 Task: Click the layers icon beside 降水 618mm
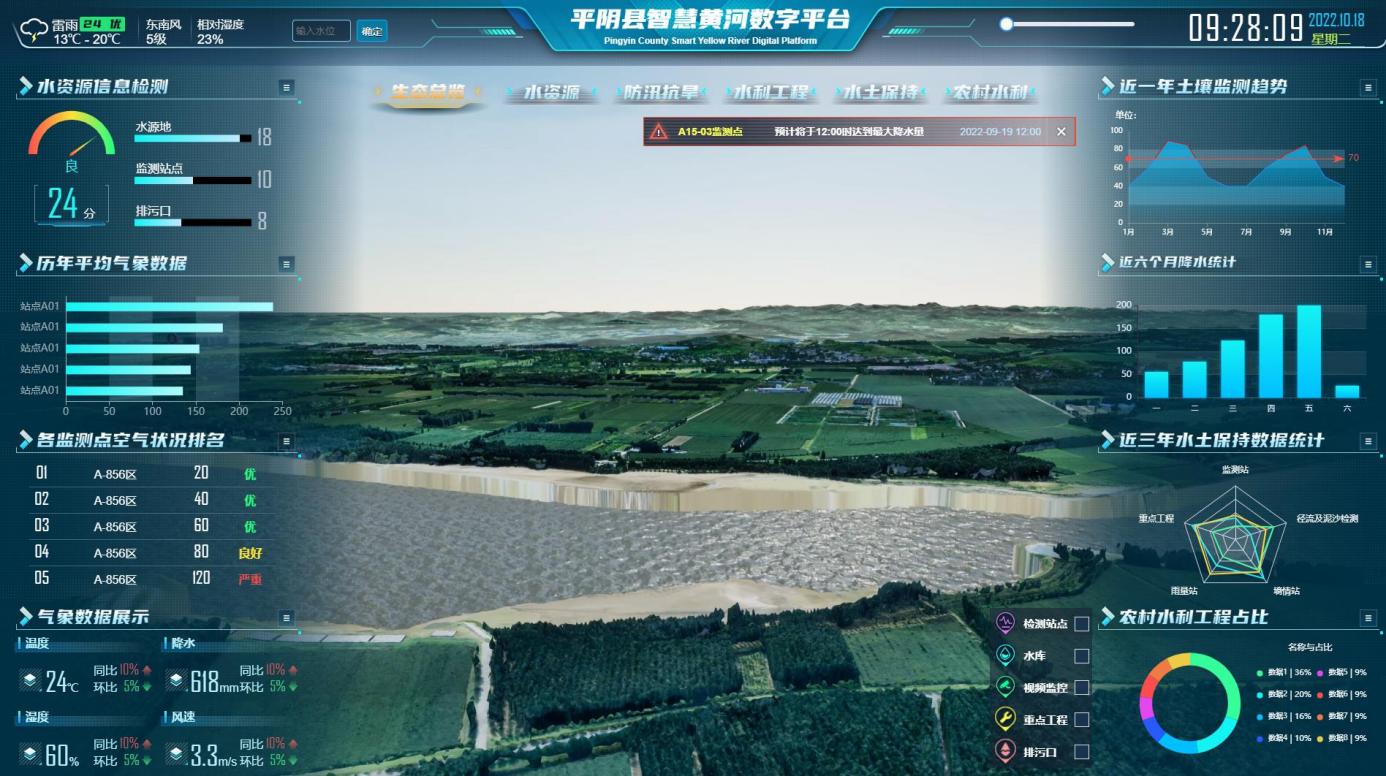176,681
